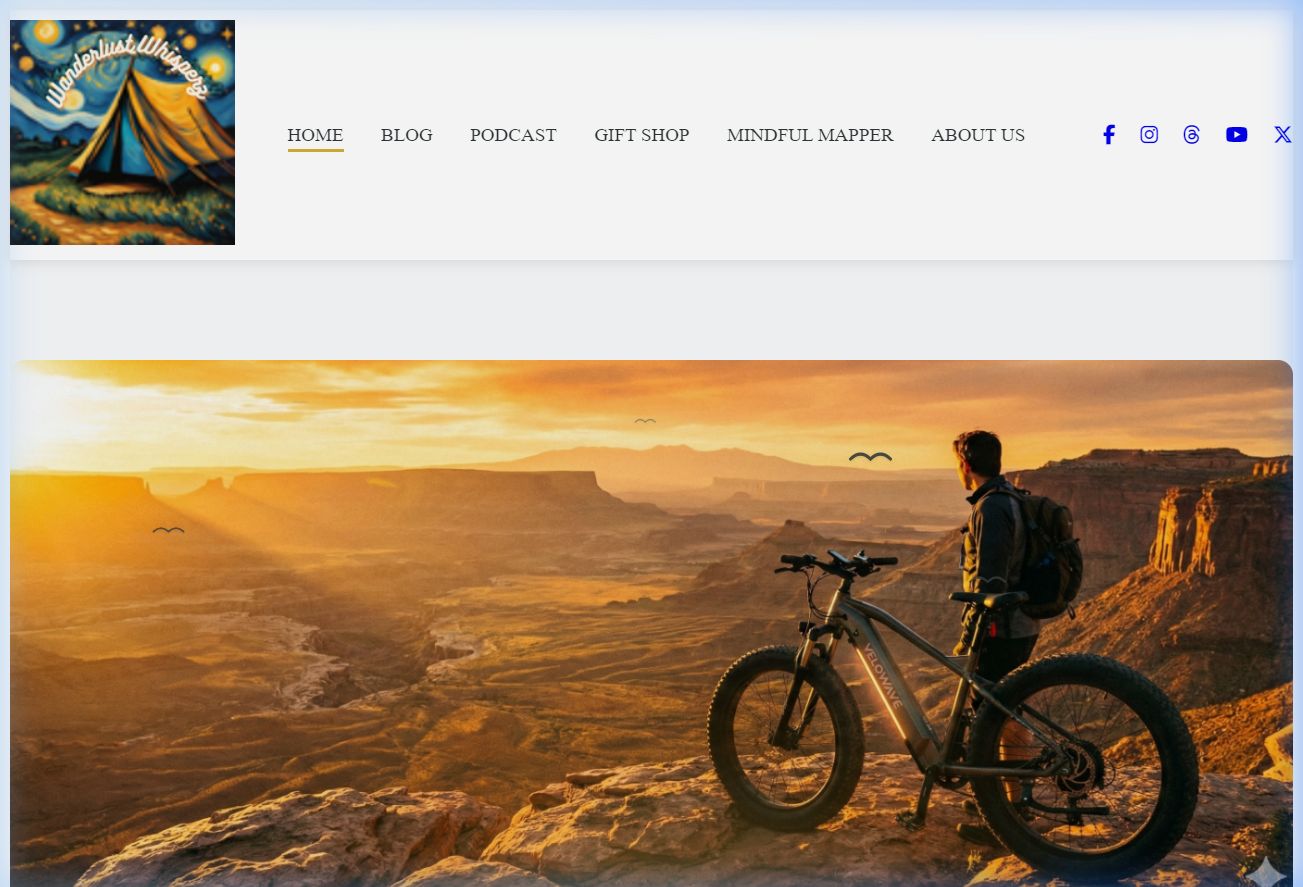Screen dimensions: 1303x887
Task: Click the X (Twitter) icon
Action: tap(1282, 135)
